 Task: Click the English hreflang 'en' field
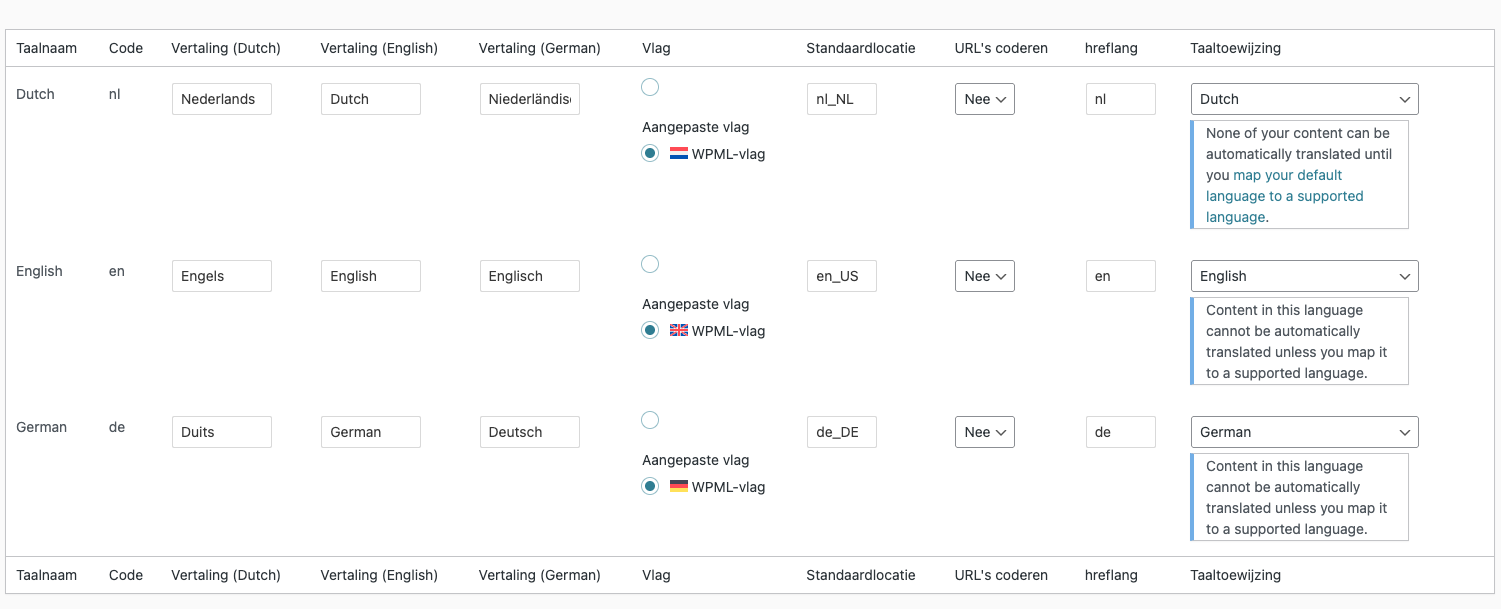(1121, 276)
